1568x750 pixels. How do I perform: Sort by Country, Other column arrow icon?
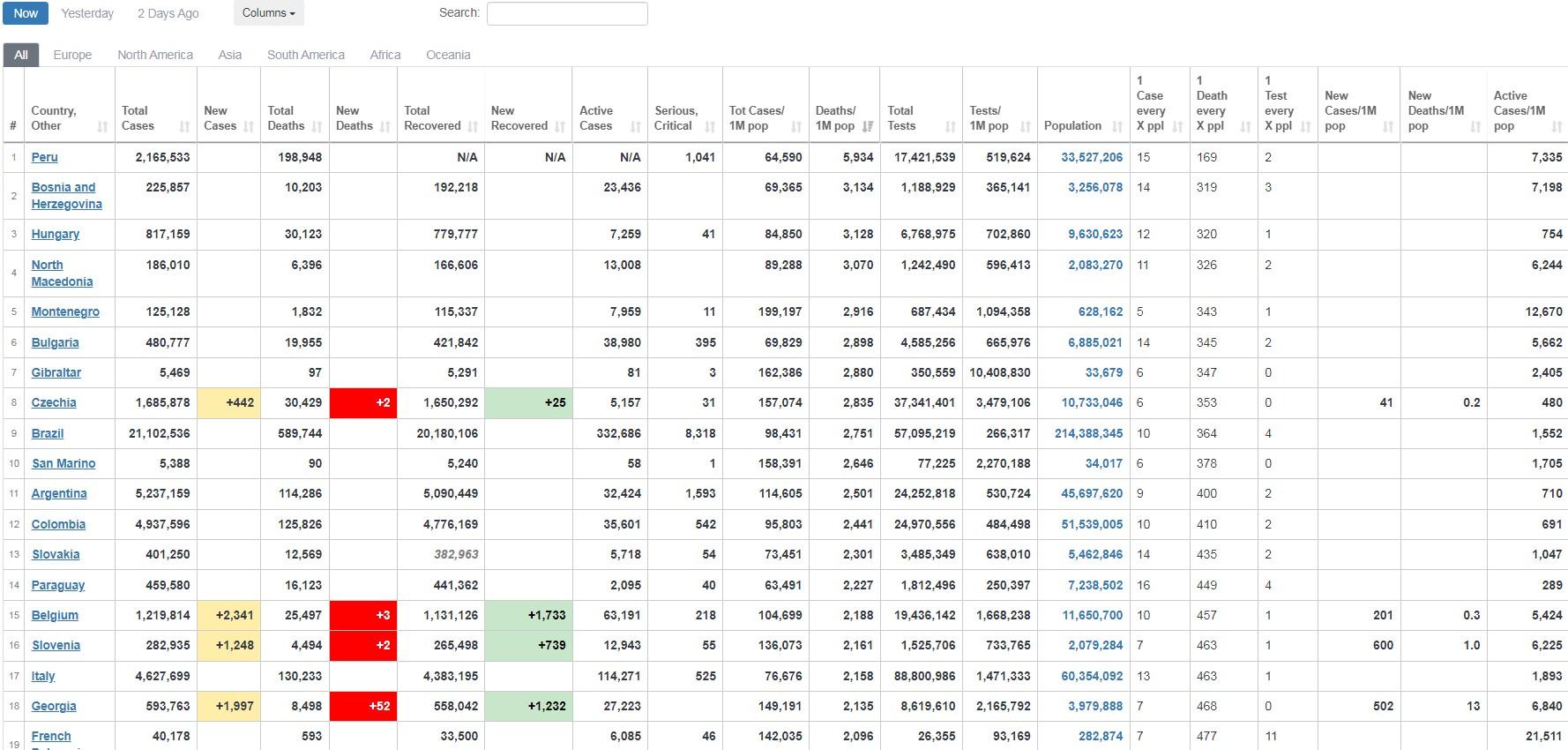click(102, 127)
